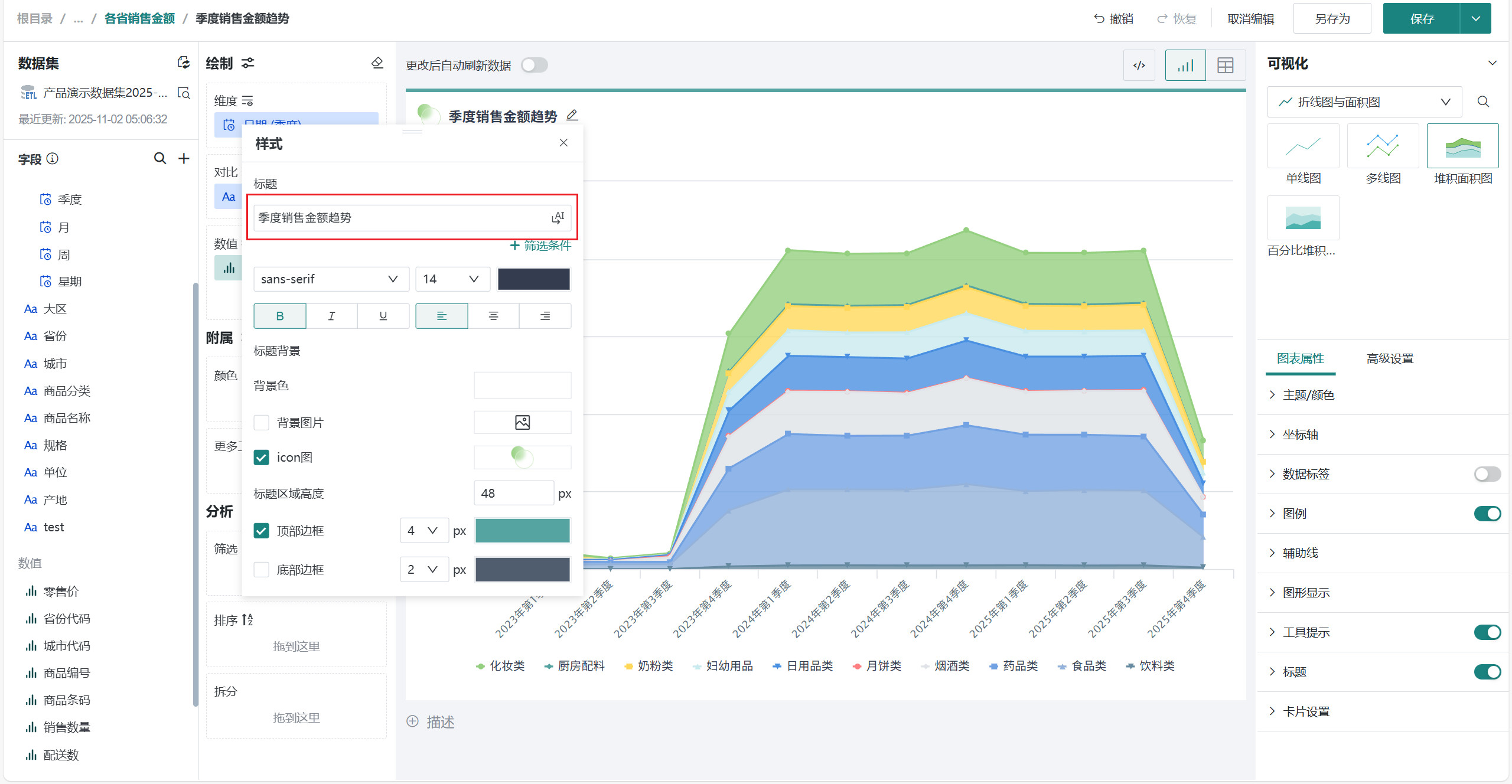Click the eraser clear icon in drawing panel
1512x784 pixels.
(x=377, y=63)
